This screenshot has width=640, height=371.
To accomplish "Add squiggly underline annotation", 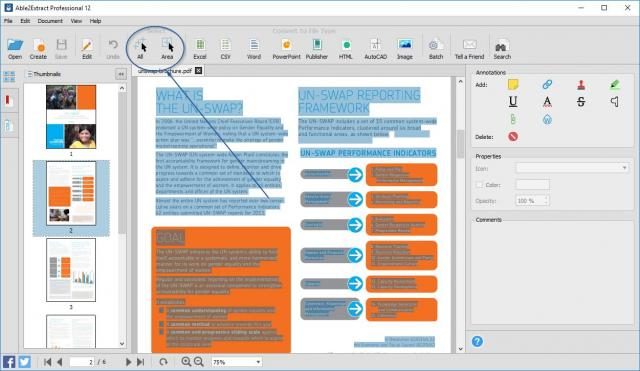I will coord(547,101).
